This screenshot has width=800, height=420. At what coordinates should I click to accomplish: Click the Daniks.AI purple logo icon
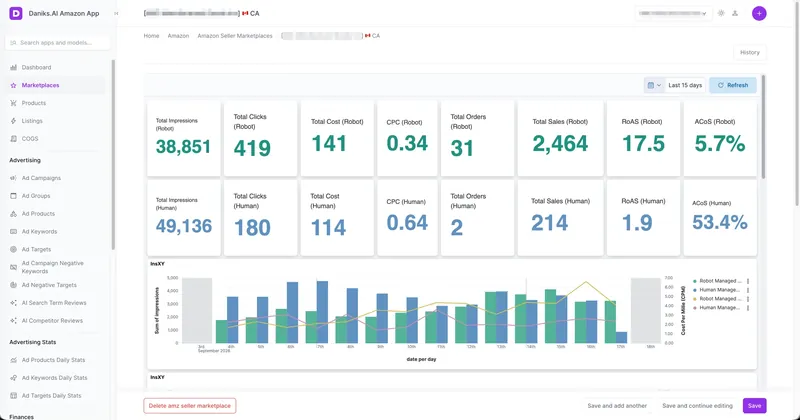tap(16, 13)
